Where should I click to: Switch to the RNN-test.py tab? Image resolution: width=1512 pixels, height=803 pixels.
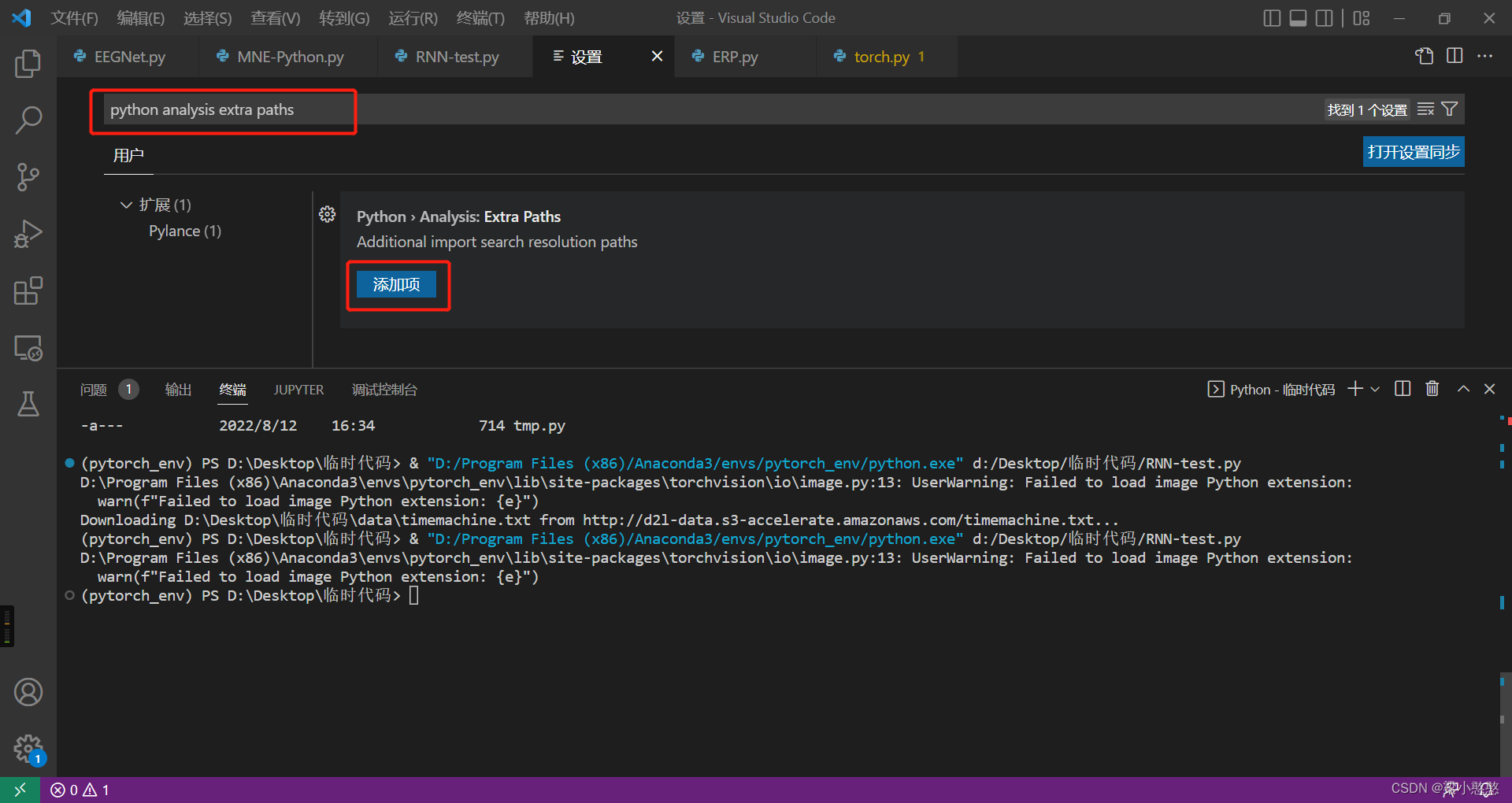tap(457, 57)
